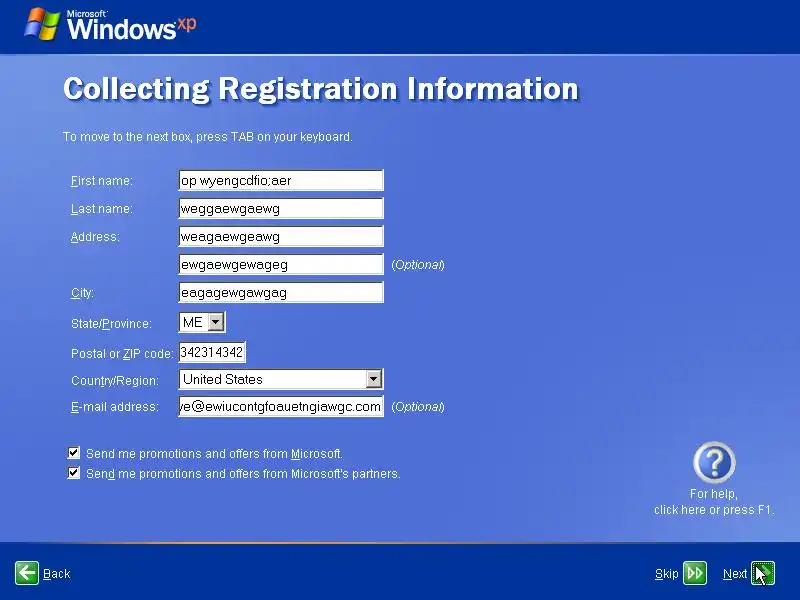Click the Microsoft's partners promotions label text
The width and height of the screenshot is (800, 600).
243,474
